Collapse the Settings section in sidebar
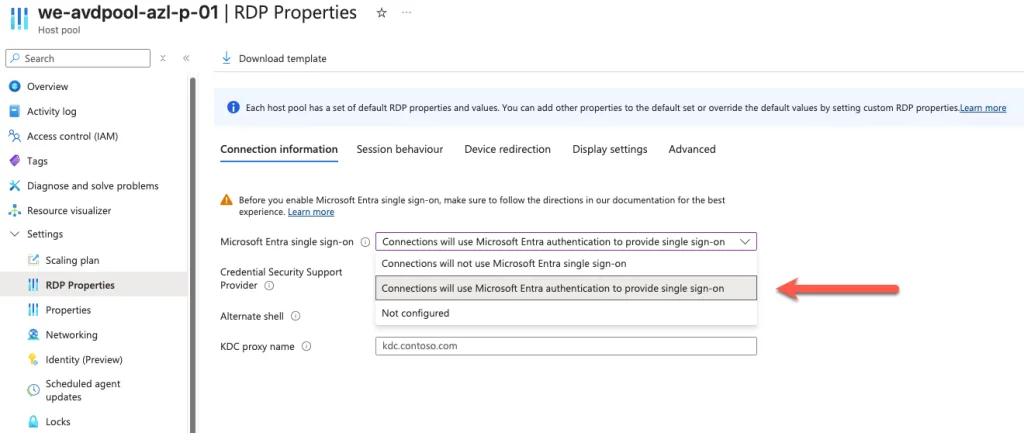The width and height of the screenshot is (1024, 433). point(14,235)
